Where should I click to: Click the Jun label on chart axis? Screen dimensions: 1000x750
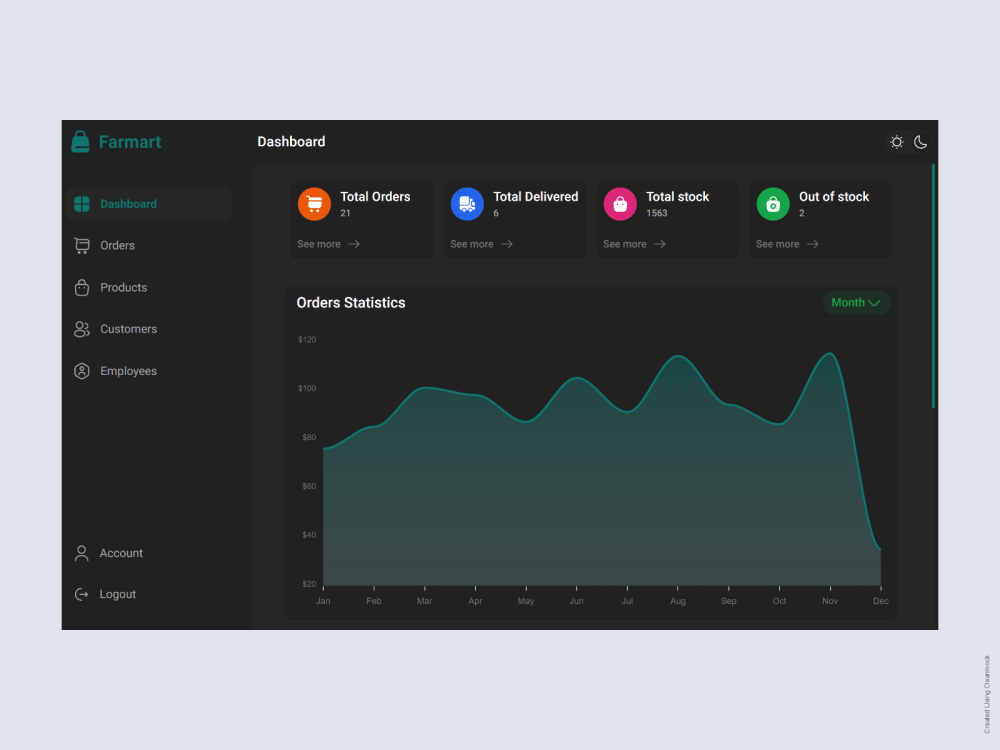577,601
